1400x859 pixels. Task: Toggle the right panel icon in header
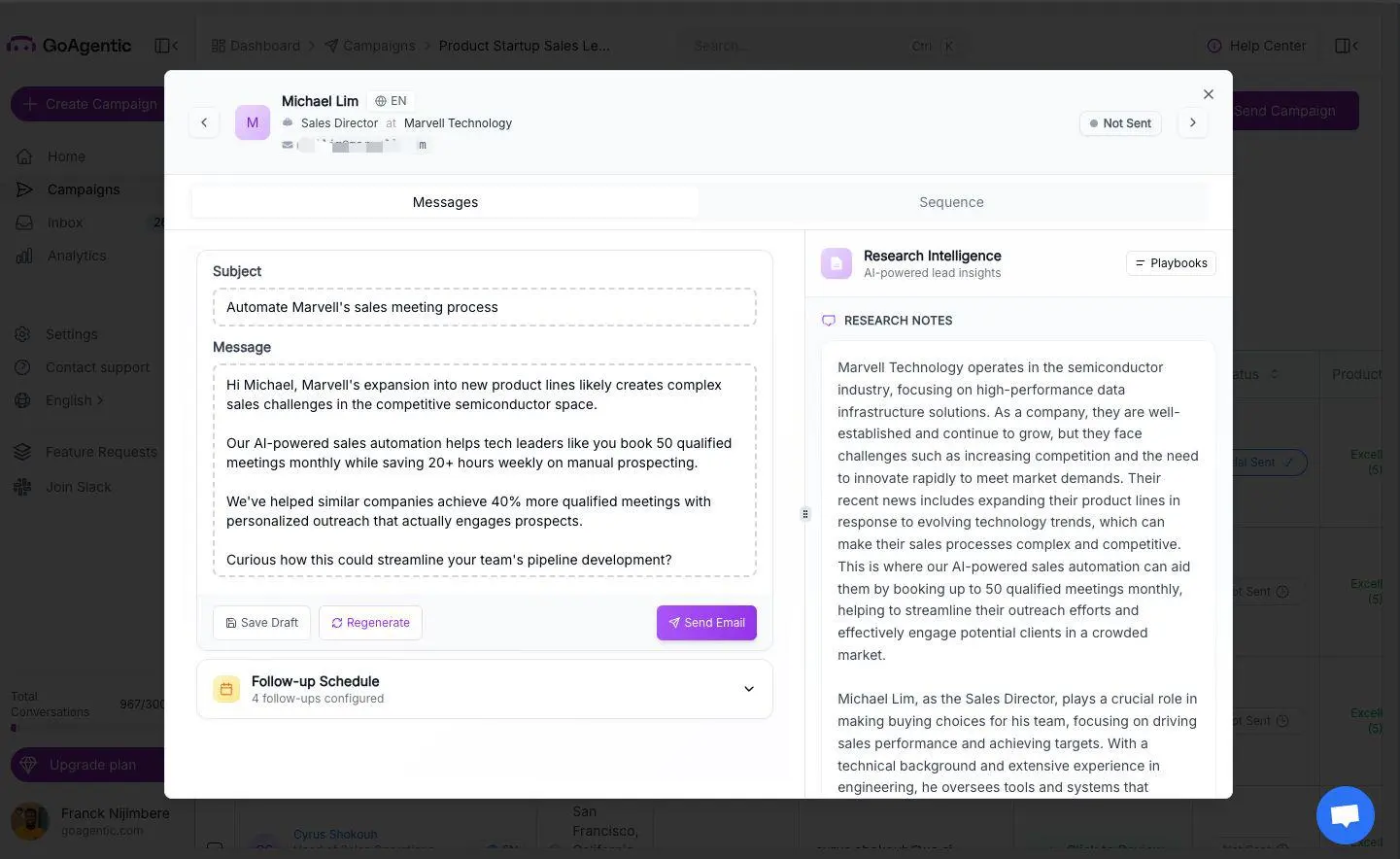(1347, 46)
